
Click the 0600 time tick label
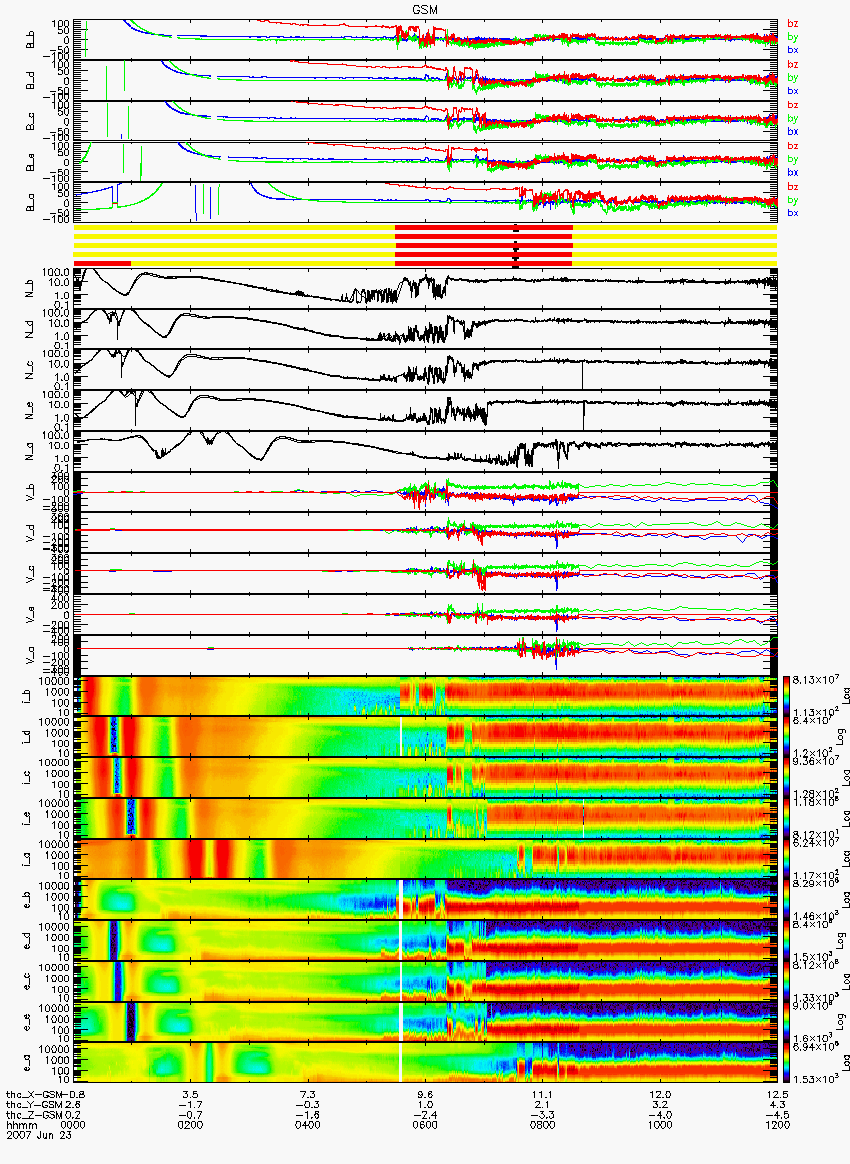tap(425, 1125)
